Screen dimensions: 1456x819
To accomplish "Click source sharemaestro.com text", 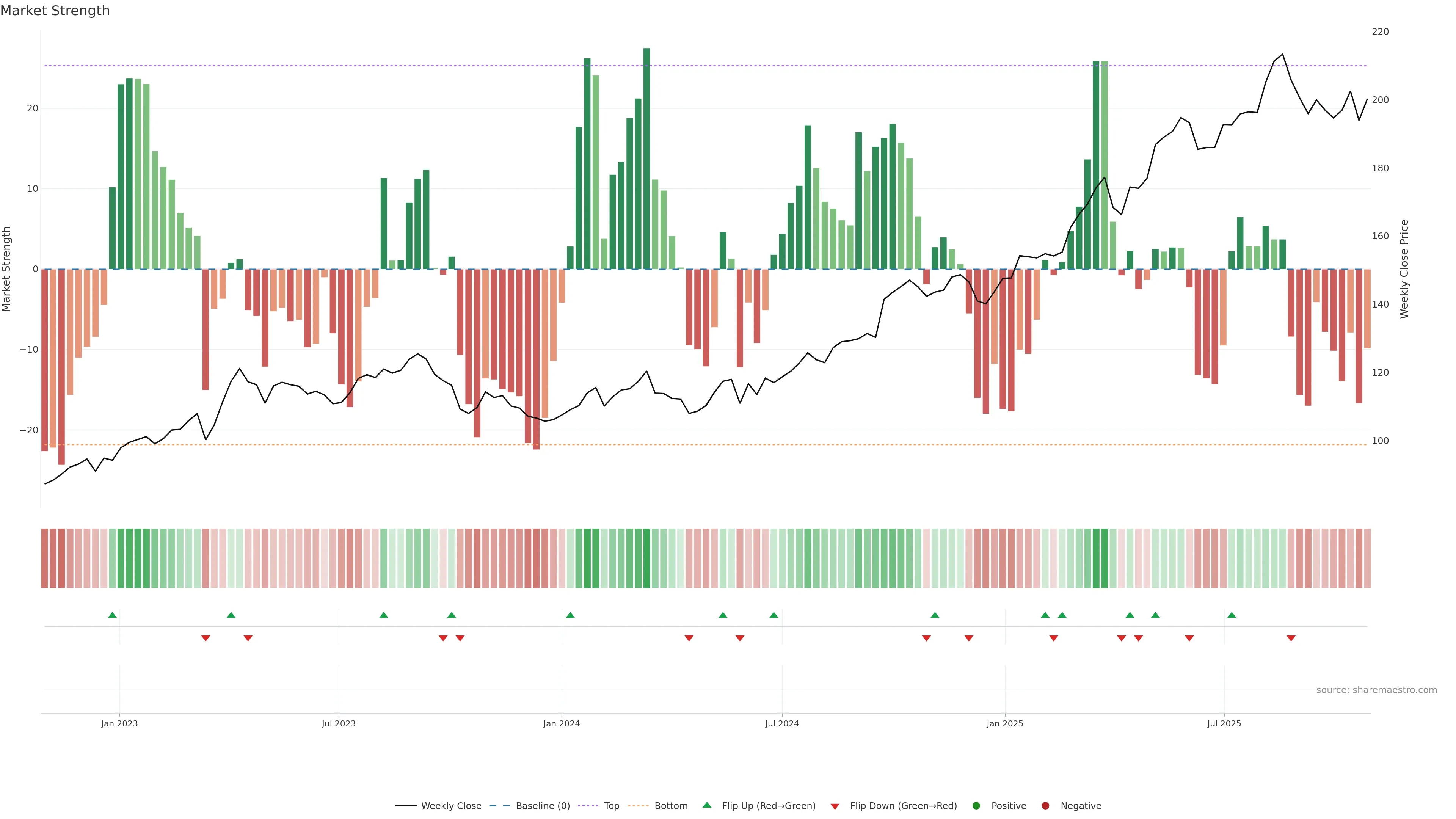I will [x=1376, y=690].
